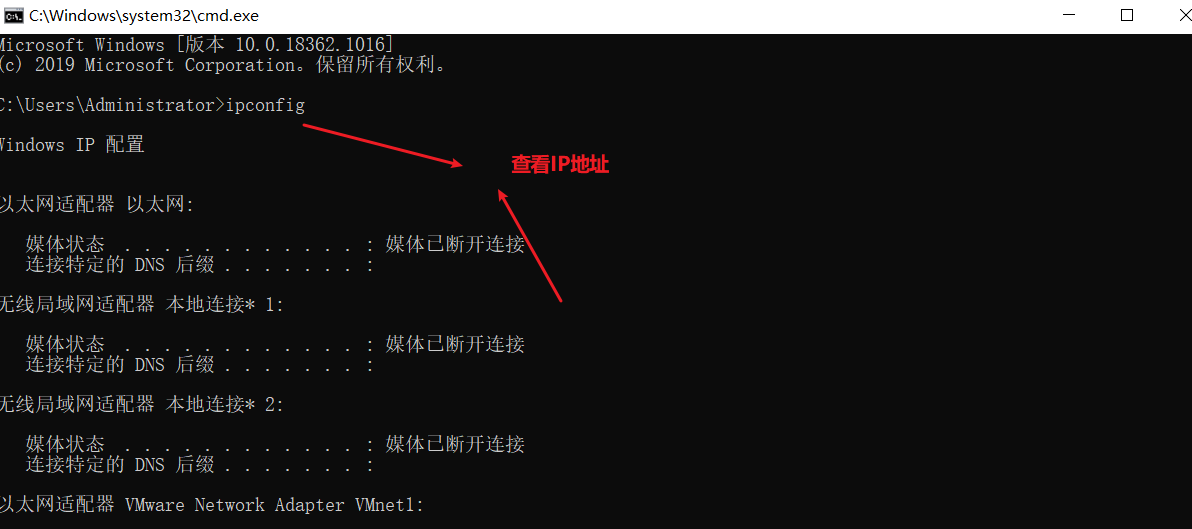Click 媒体已断开连接 under 本地连接* 1
This screenshot has height=529, width=1192.
[x=455, y=345]
